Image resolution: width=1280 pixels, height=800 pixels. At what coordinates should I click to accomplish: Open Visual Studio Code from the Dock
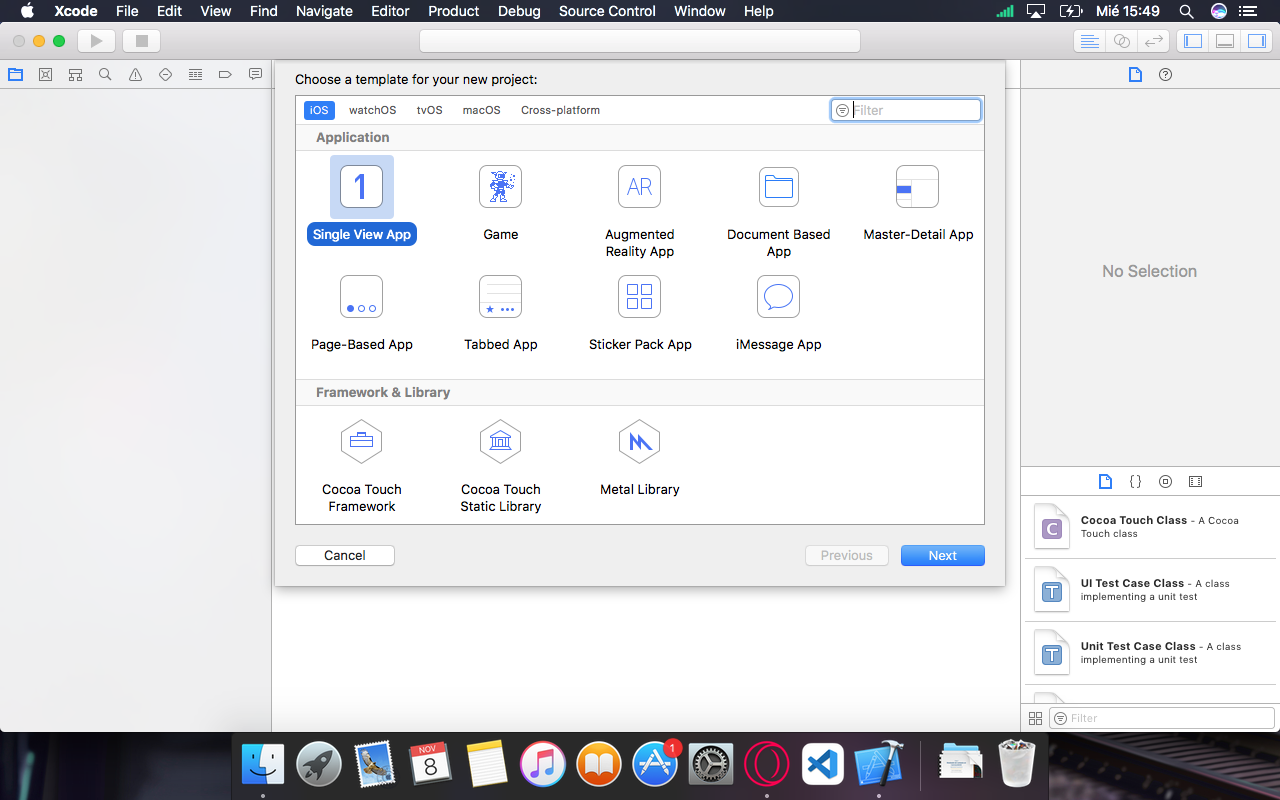point(823,765)
